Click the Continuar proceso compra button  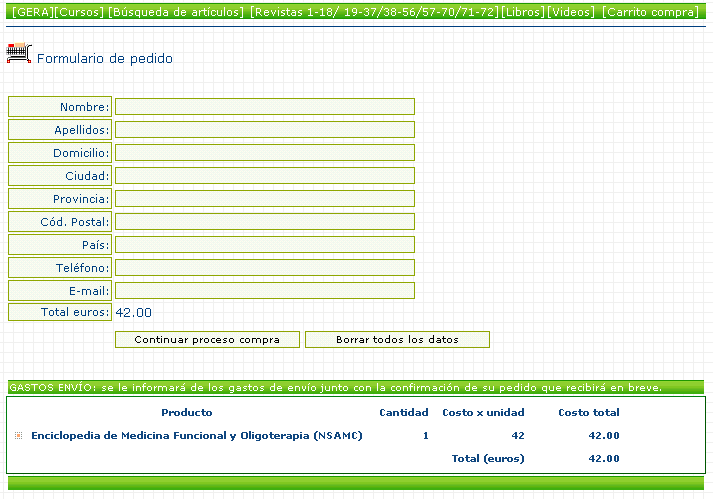(x=207, y=340)
